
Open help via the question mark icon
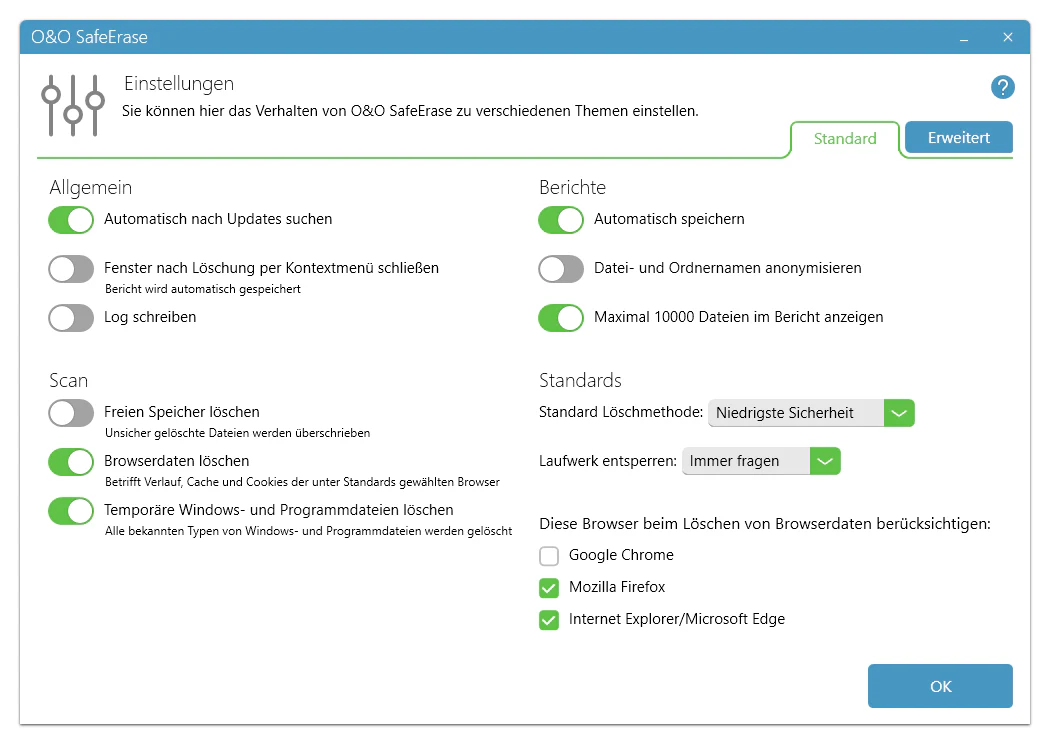tap(1002, 87)
